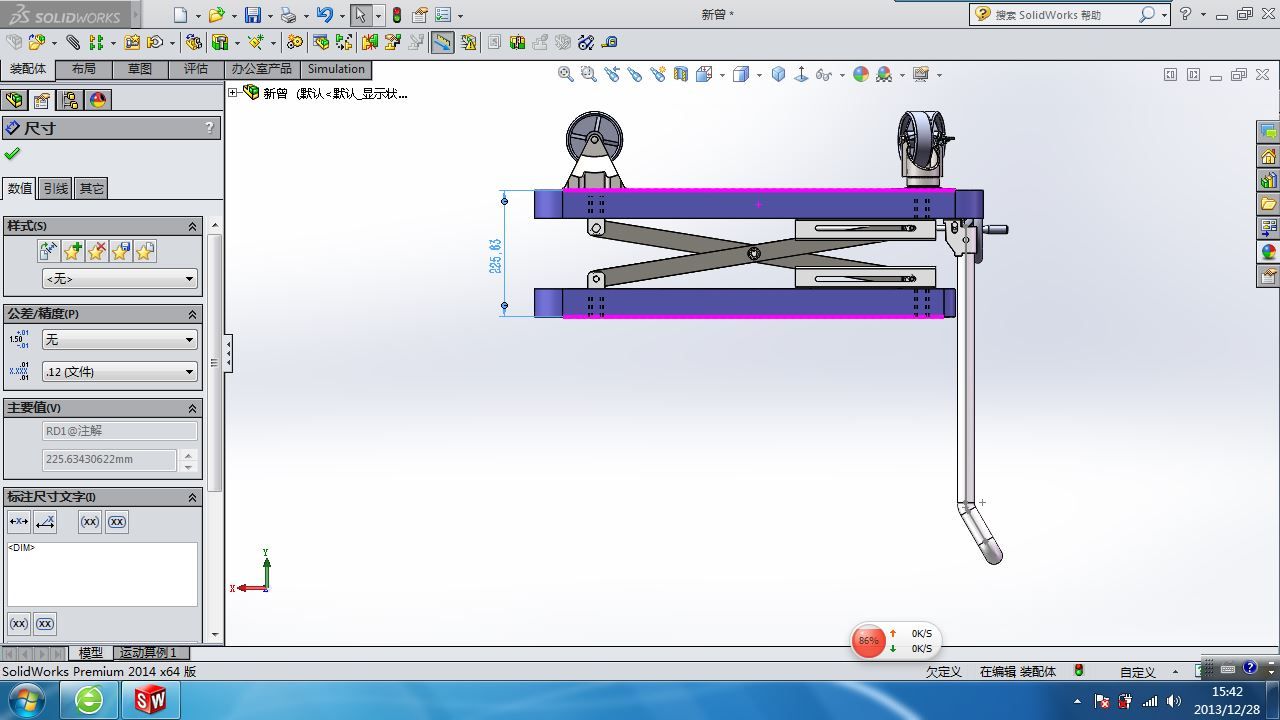The width and height of the screenshot is (1280, 720).
Task: Click the Delete style star-x icon
Action: coord(96,251)
